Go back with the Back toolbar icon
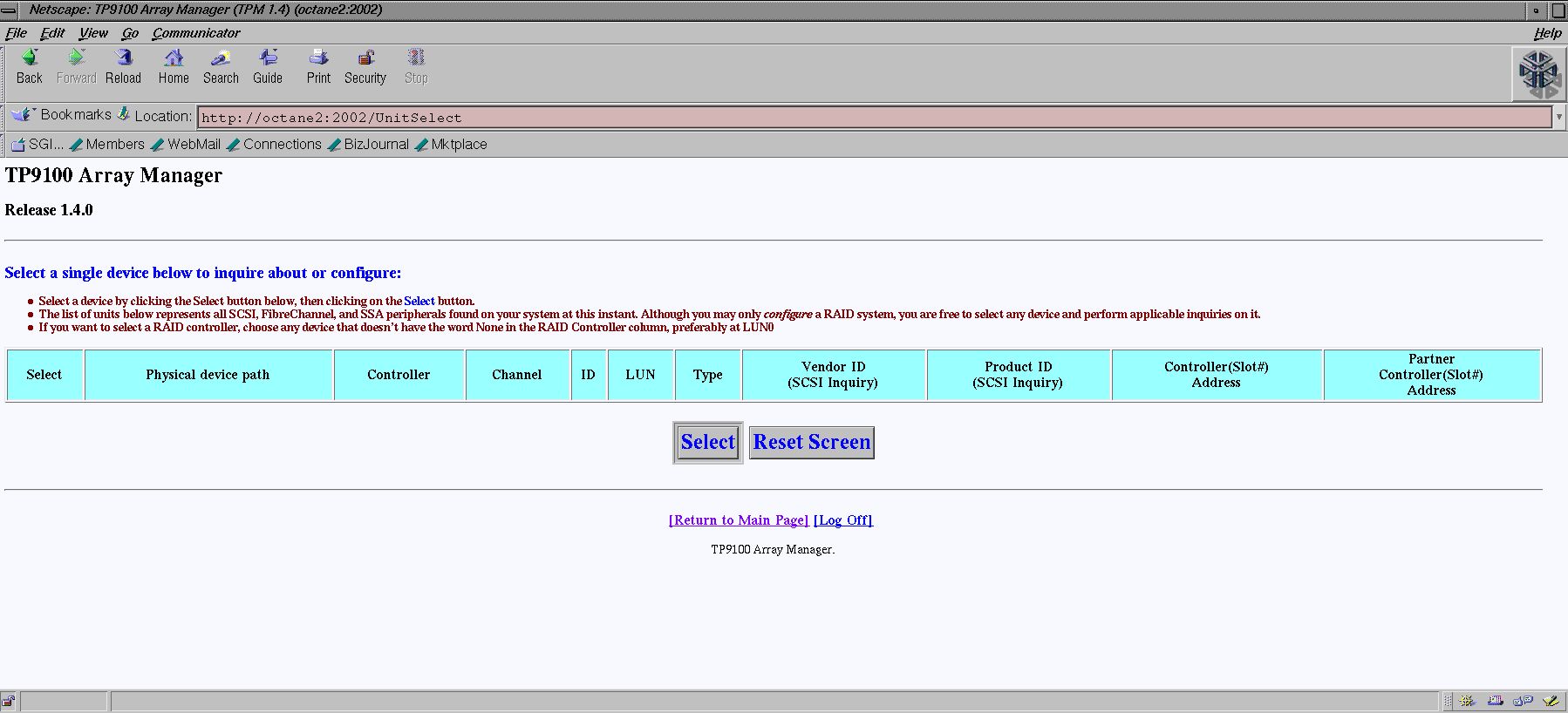The width and height of the screenshot is (1568, 713). [30, 58]
